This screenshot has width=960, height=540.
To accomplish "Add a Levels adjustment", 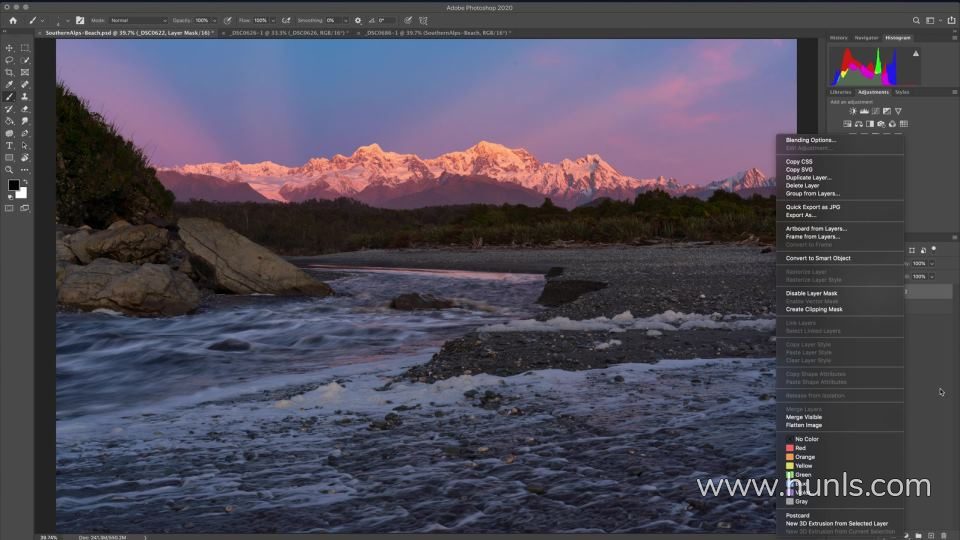I will pyautogui.click(x=864, y=111).
